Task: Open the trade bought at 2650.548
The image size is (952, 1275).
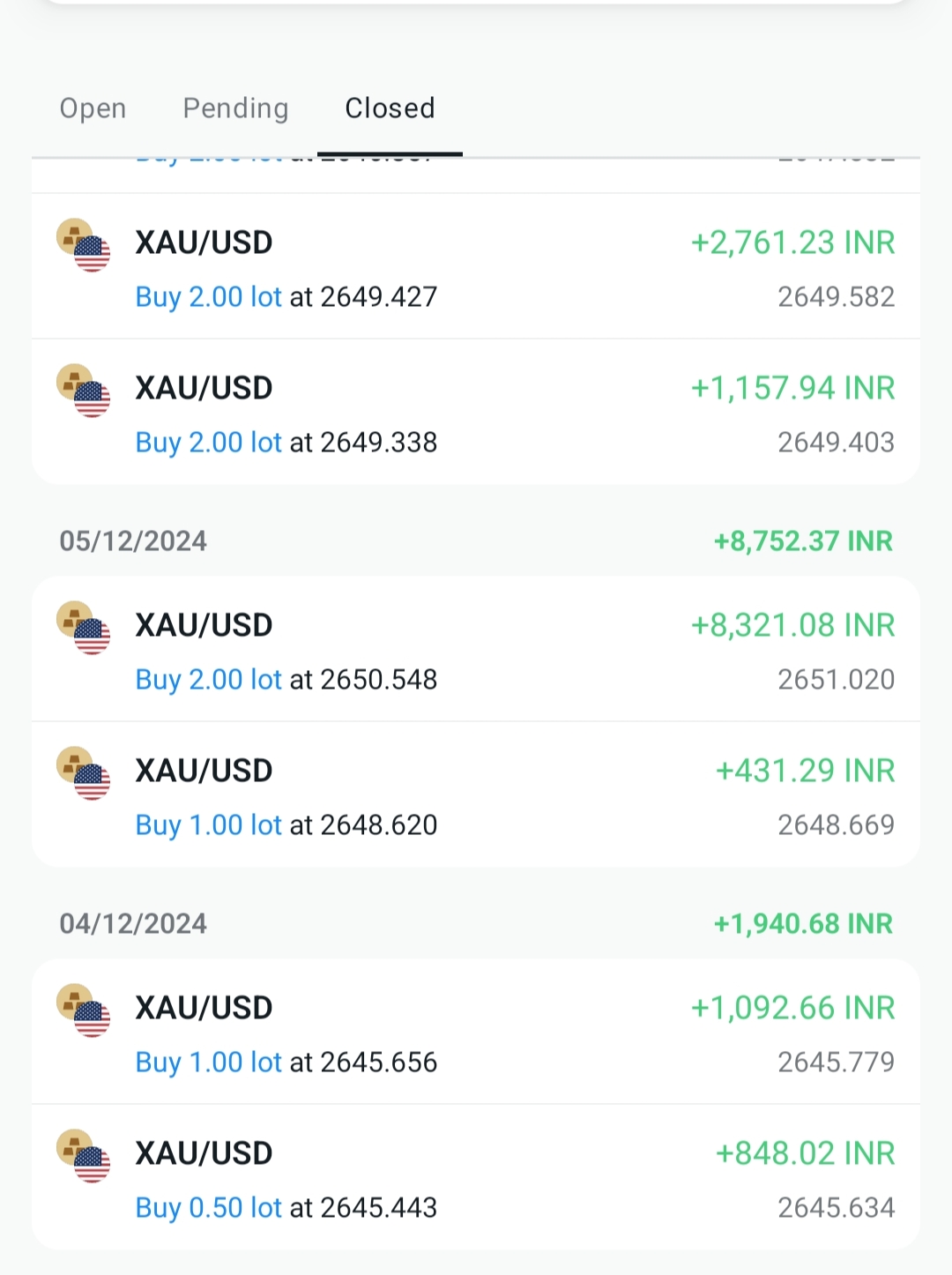Action: (x=476, y=650)
